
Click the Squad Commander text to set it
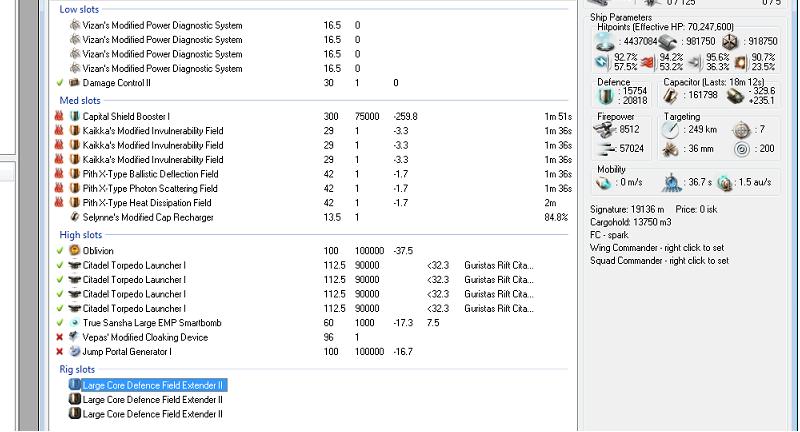[657, 260]
